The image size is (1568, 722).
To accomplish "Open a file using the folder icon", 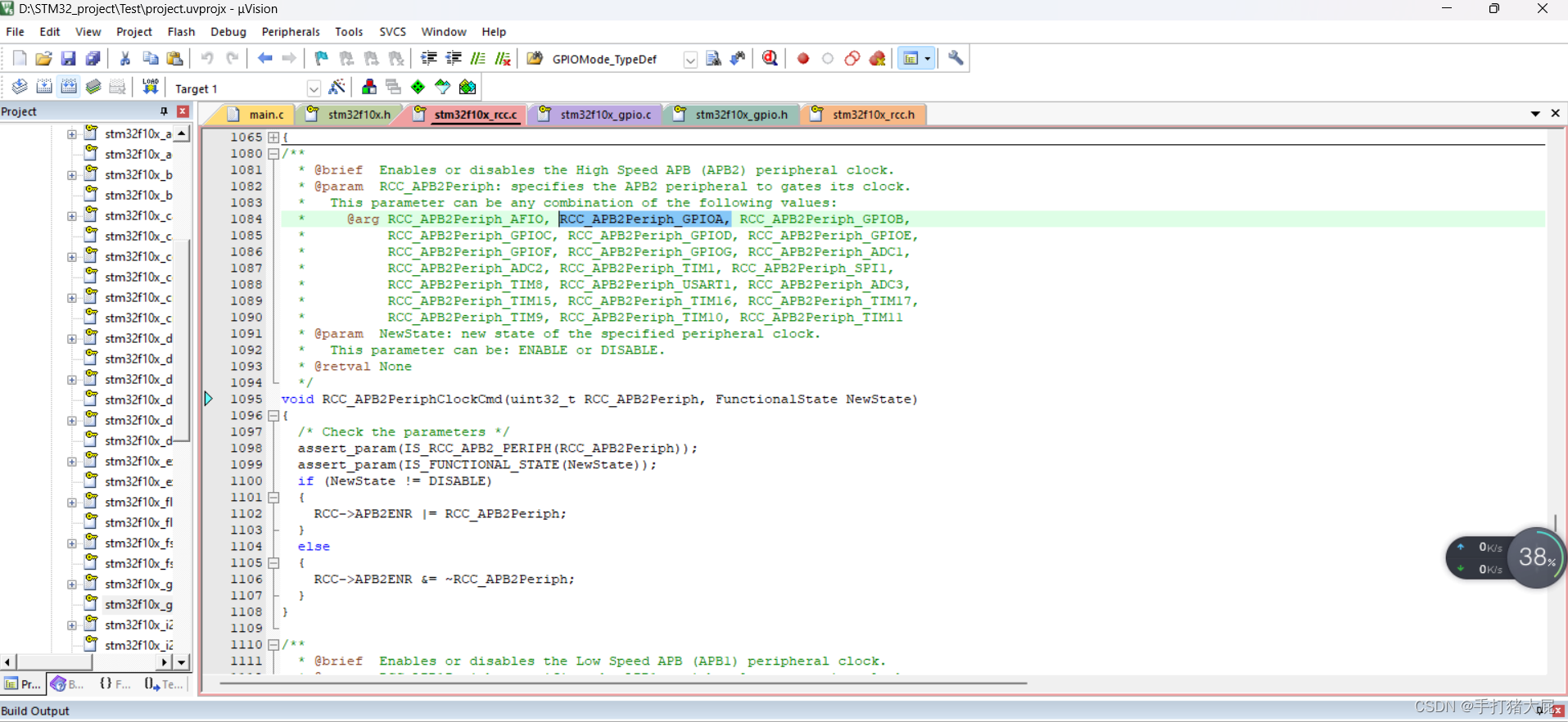I will pos(44,58).
